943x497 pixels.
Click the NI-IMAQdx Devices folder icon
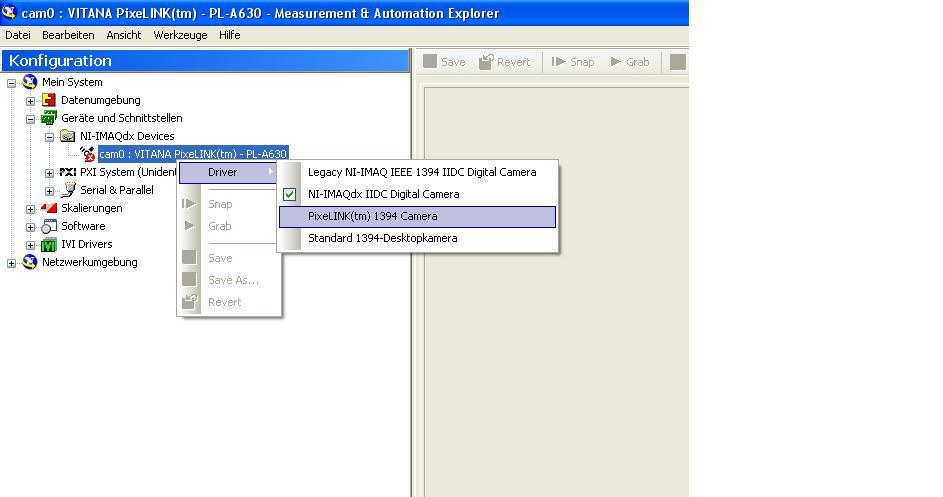67,136
